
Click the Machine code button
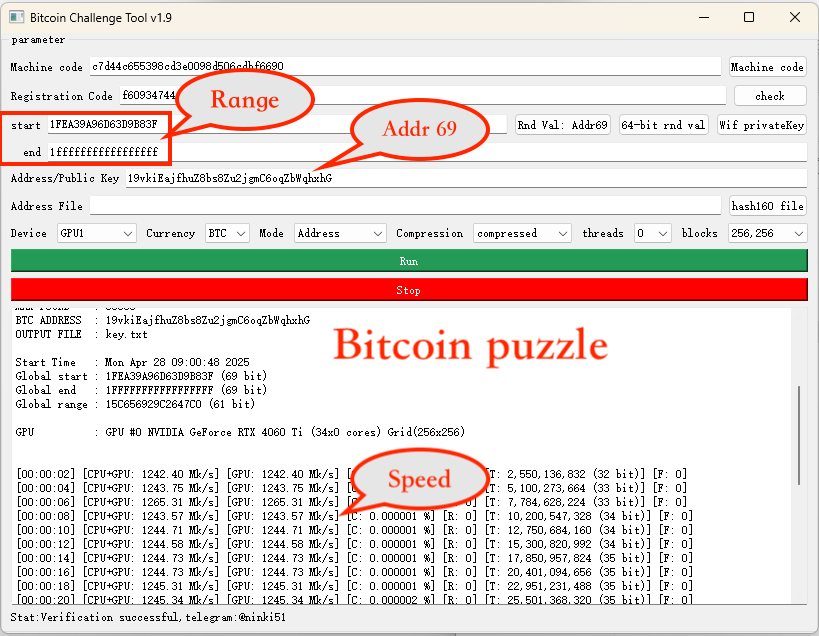767,67
